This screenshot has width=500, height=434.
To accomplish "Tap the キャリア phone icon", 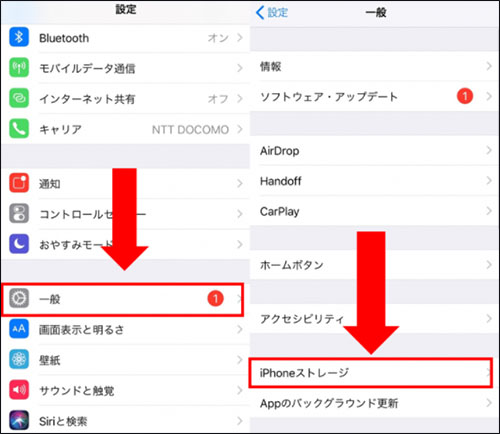I will 19,128.
